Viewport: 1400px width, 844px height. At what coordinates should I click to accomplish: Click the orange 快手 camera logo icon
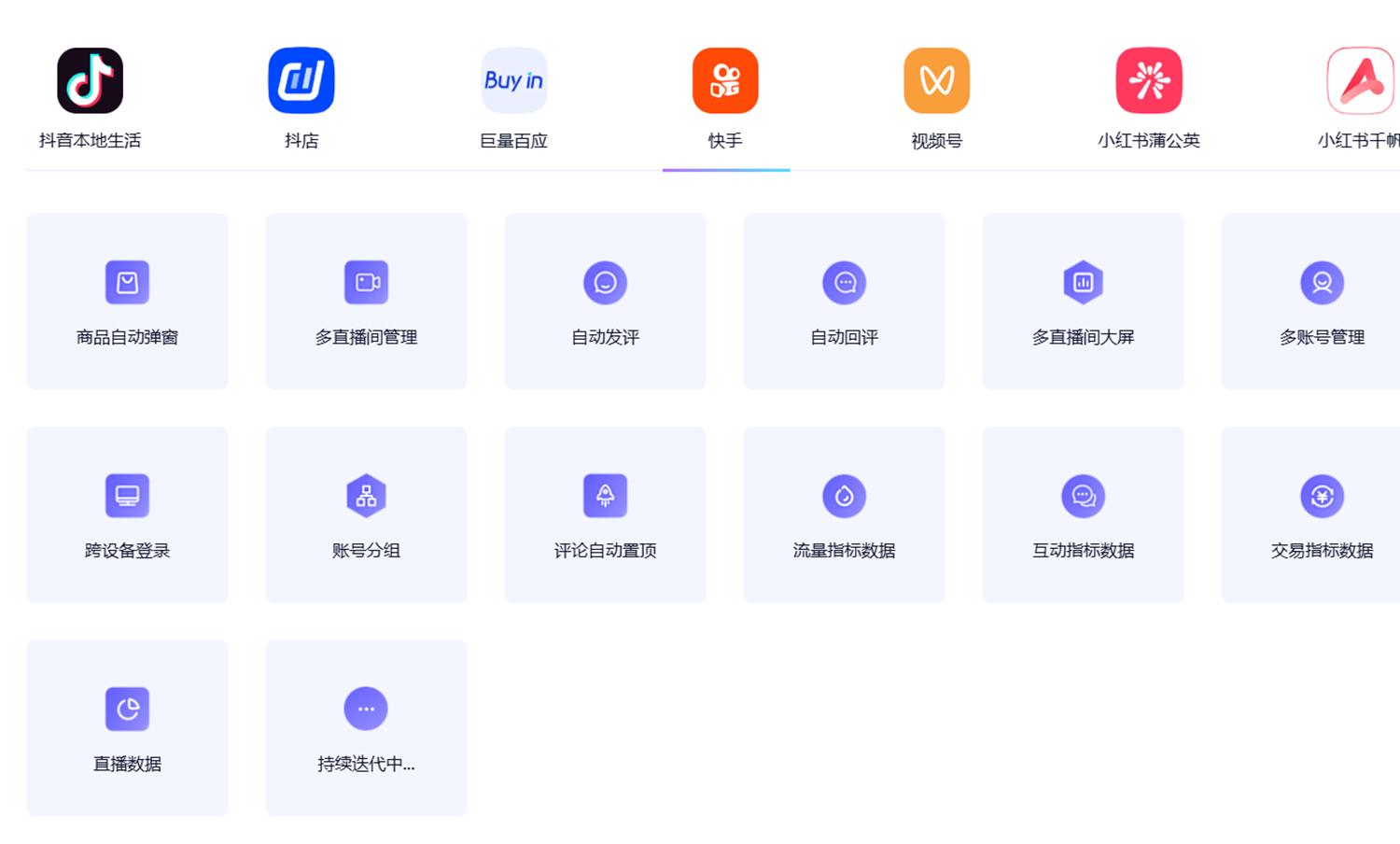pyautogui.click(x=725, y=80)
